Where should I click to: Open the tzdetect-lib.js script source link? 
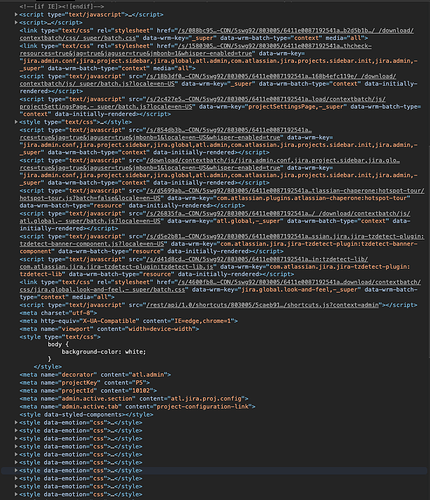tap(194, 263)
